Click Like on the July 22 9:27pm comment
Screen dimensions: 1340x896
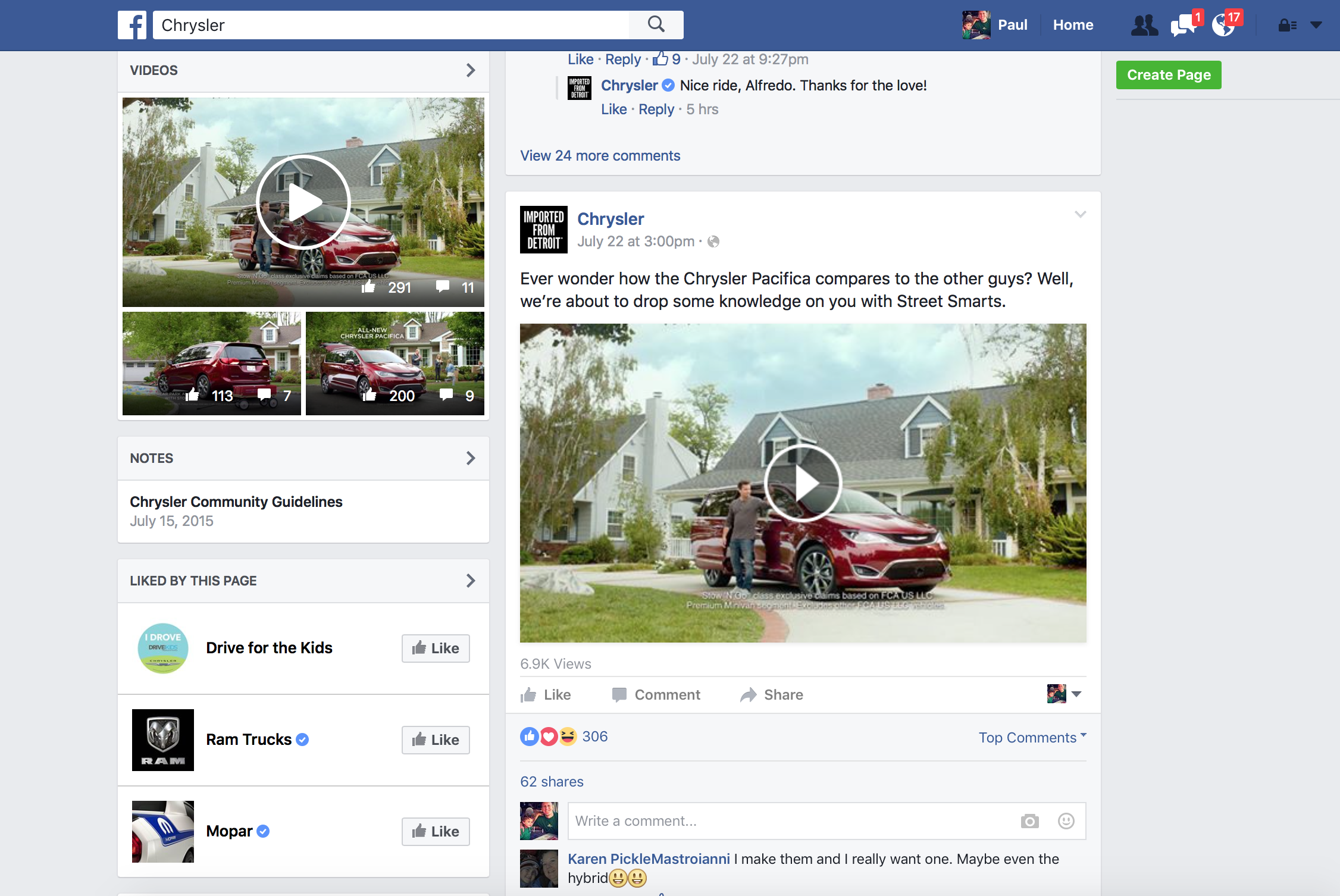point(580,59)
